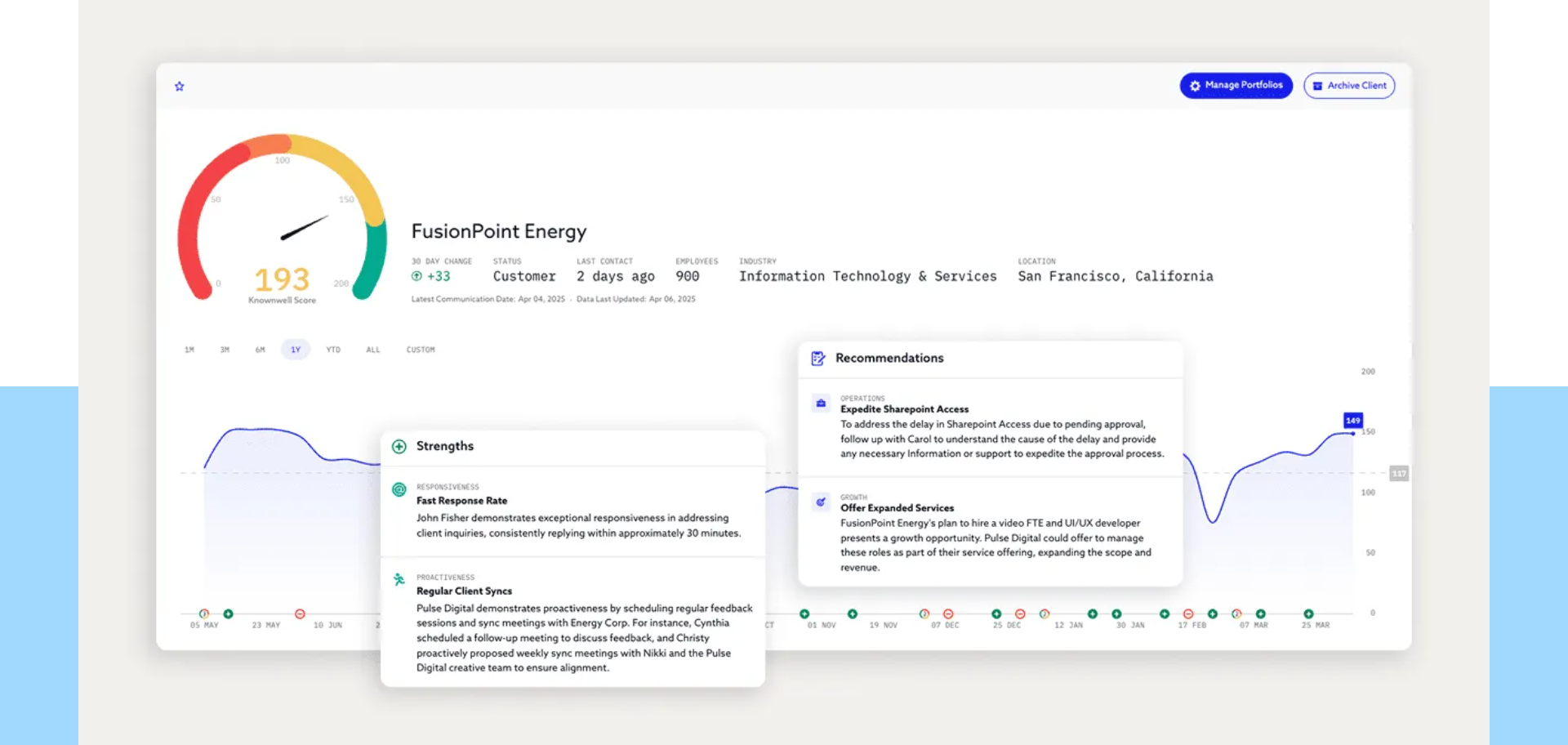Click the Strengths plus circle icon
This screenshot has width=1568, height=745.
pyautogui.click(x=399, y=447)
